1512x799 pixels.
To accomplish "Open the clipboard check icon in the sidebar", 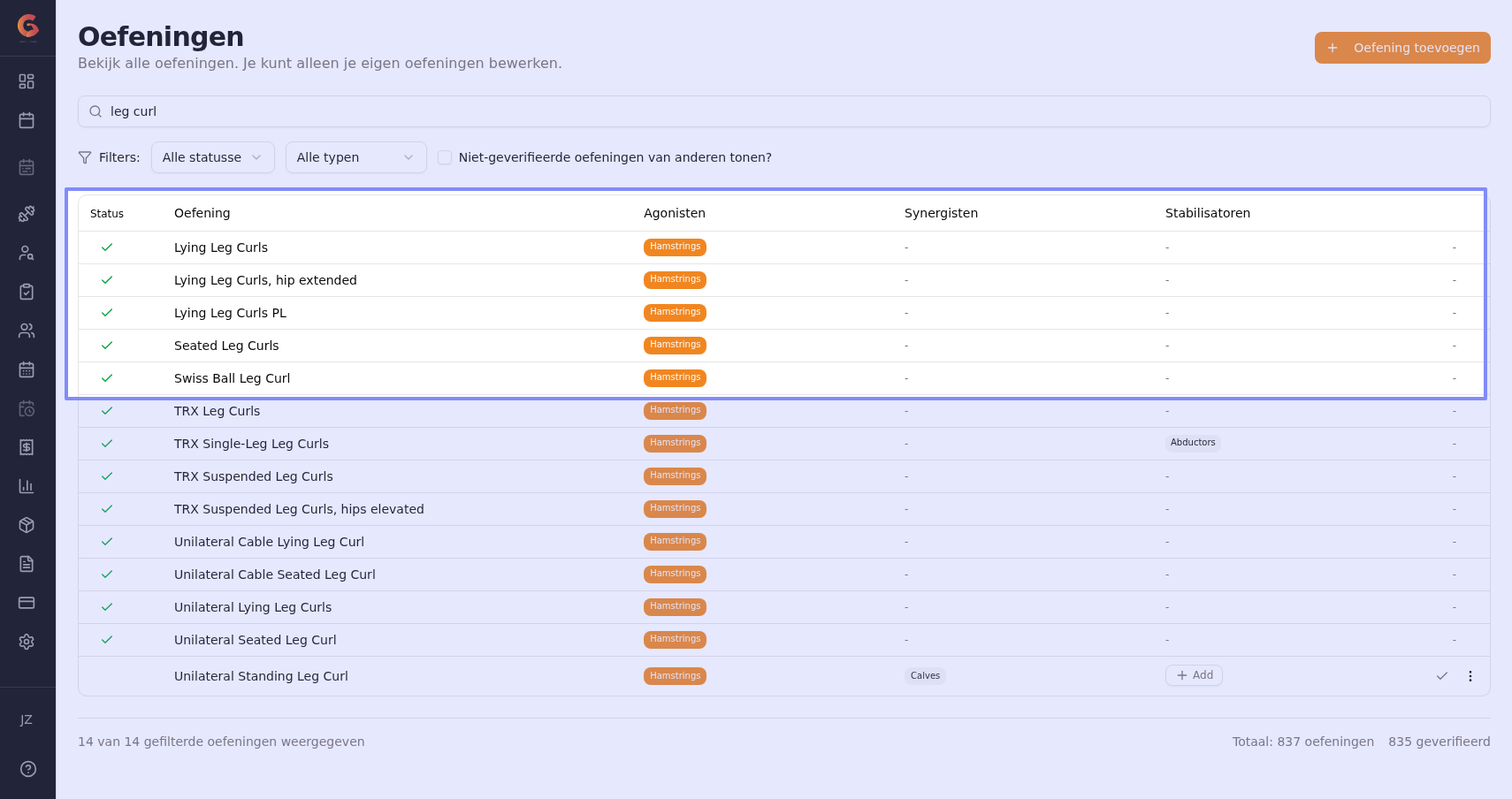I will tap(27, 292).
